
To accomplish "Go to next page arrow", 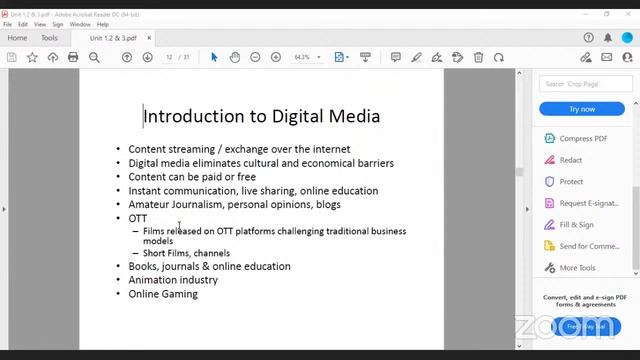I will click(147, 57).
